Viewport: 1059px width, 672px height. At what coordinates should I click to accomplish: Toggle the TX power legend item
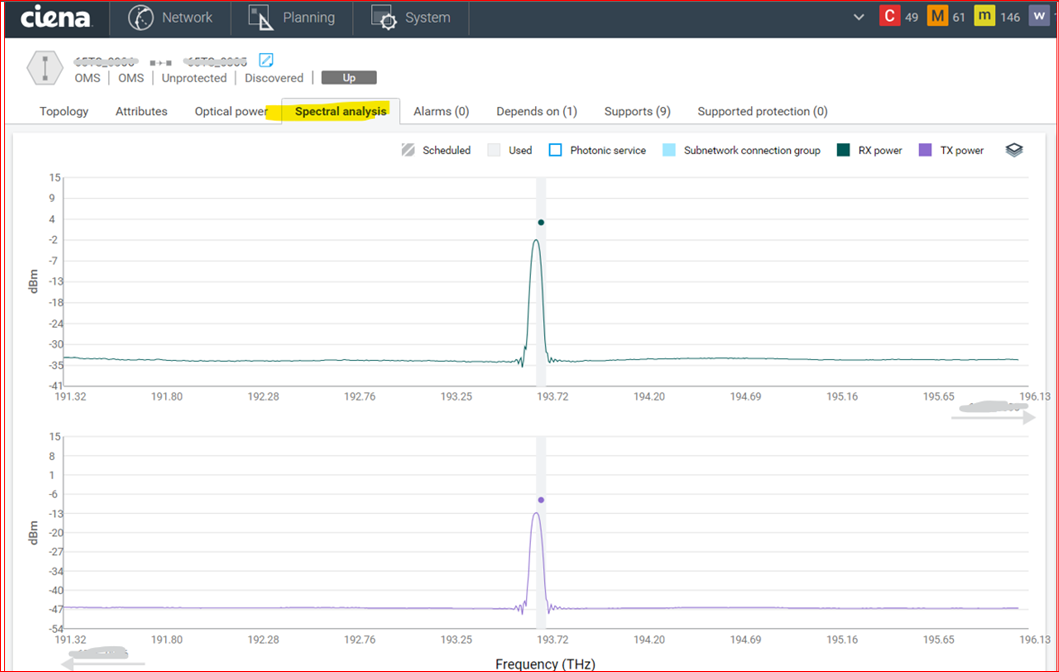pos(952,150)
